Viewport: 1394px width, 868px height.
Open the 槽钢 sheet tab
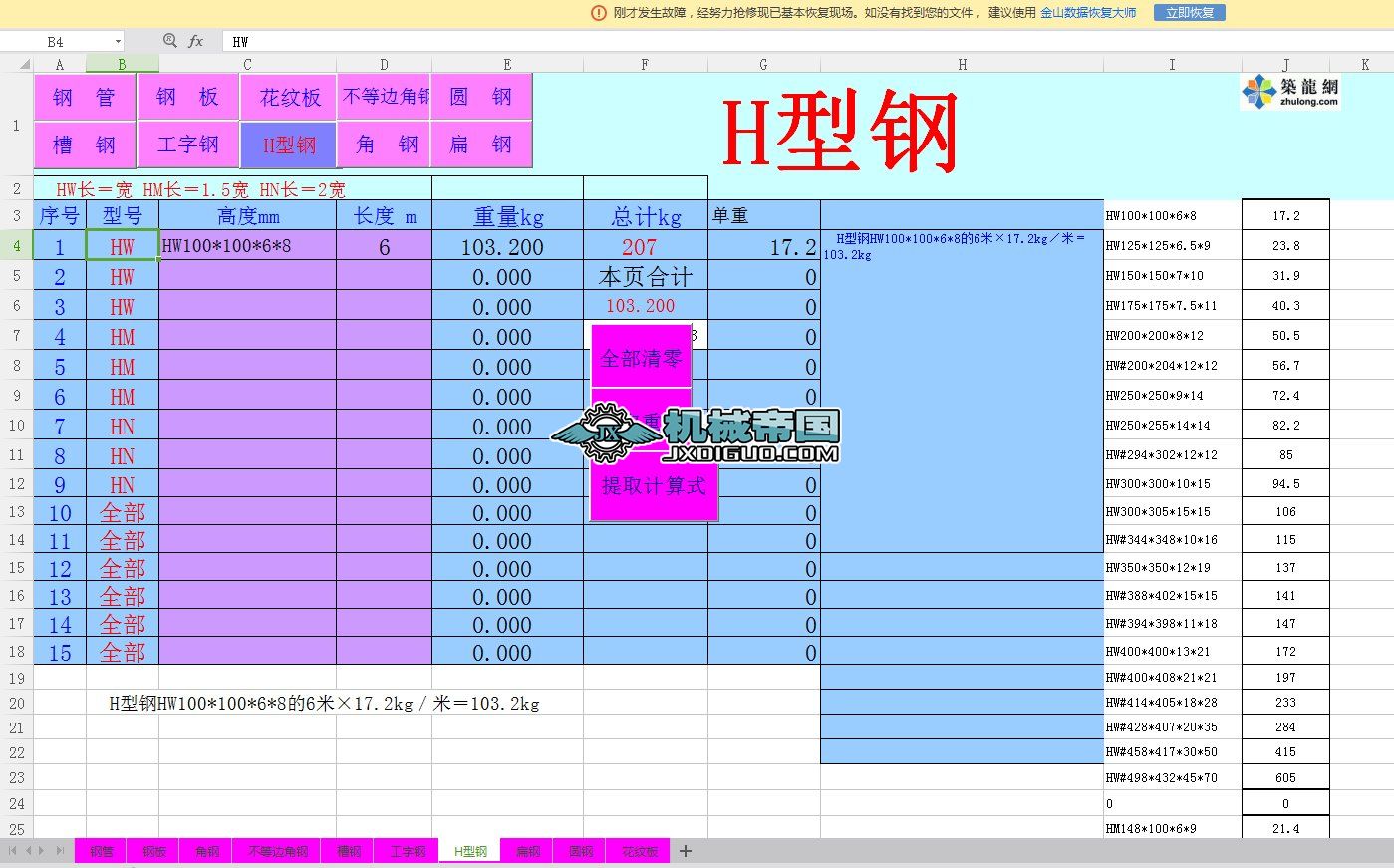348,851
